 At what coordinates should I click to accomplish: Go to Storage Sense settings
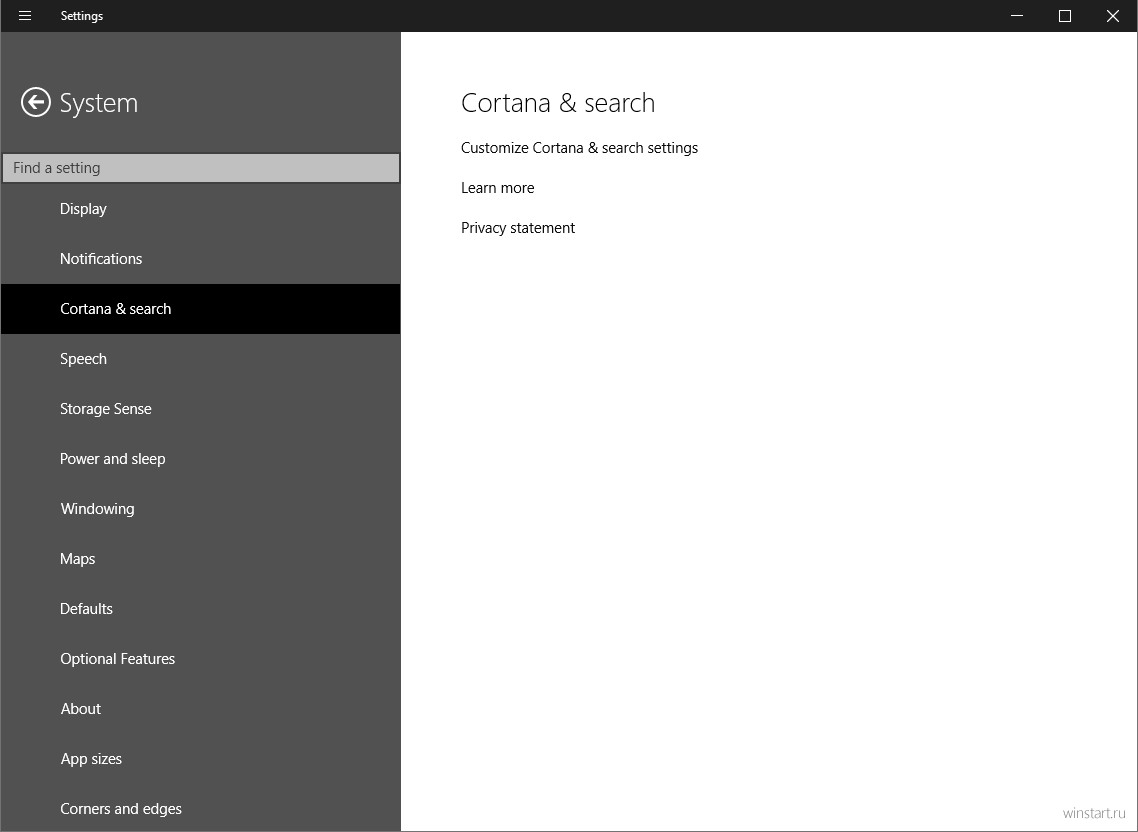(200, 409)
